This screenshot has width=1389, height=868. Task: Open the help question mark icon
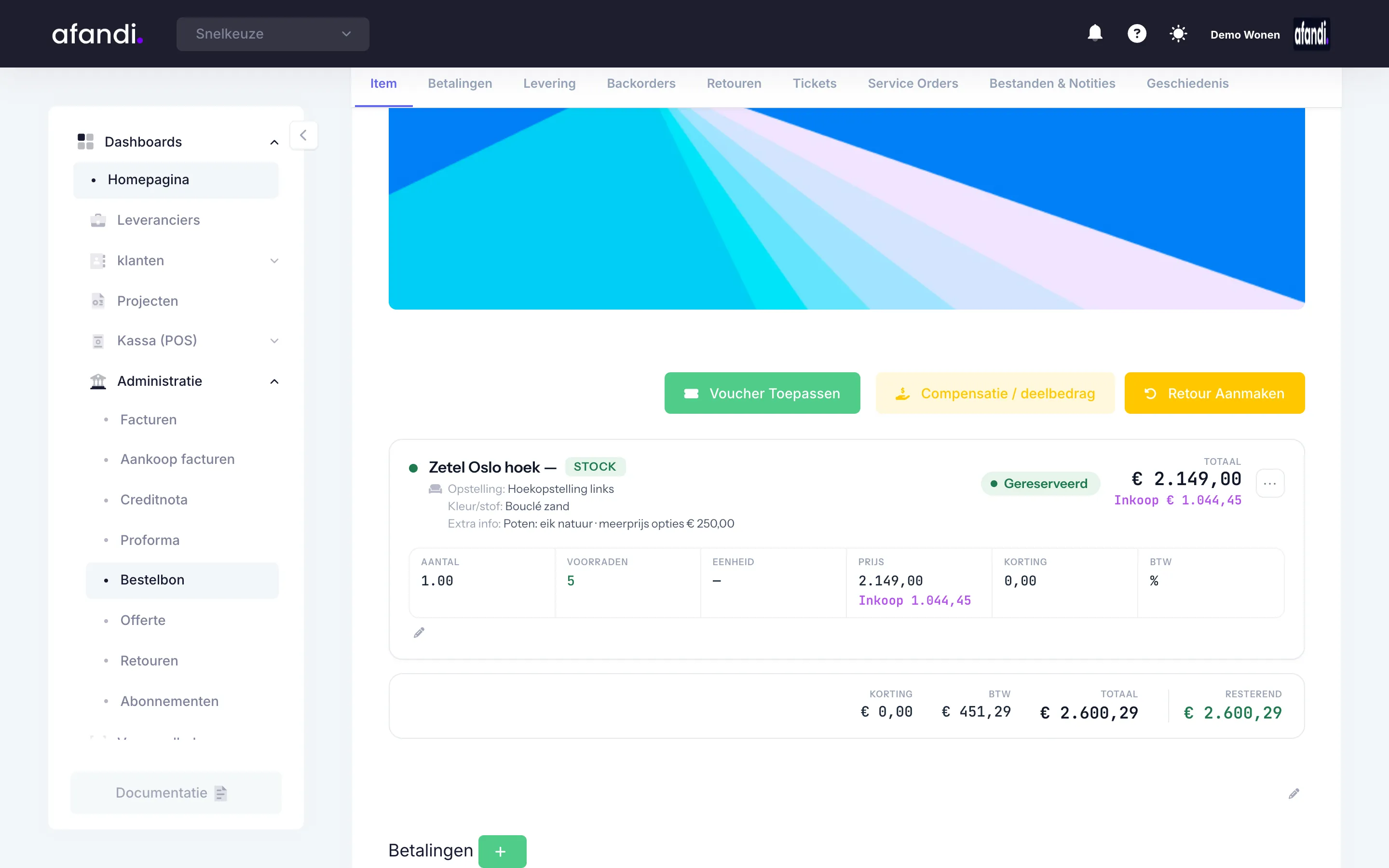1136,33
